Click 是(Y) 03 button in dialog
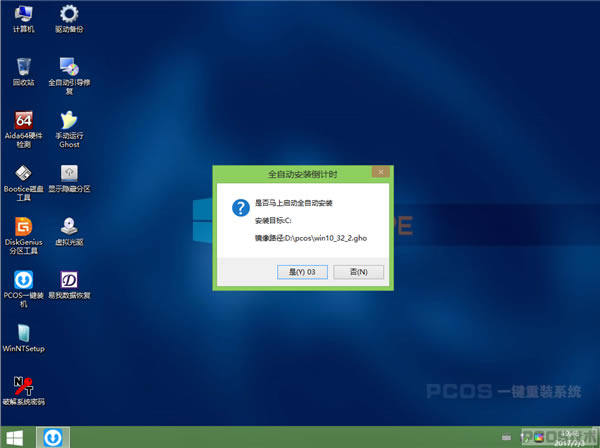Viewport: 600px width, 448px height. click(302, 272)
